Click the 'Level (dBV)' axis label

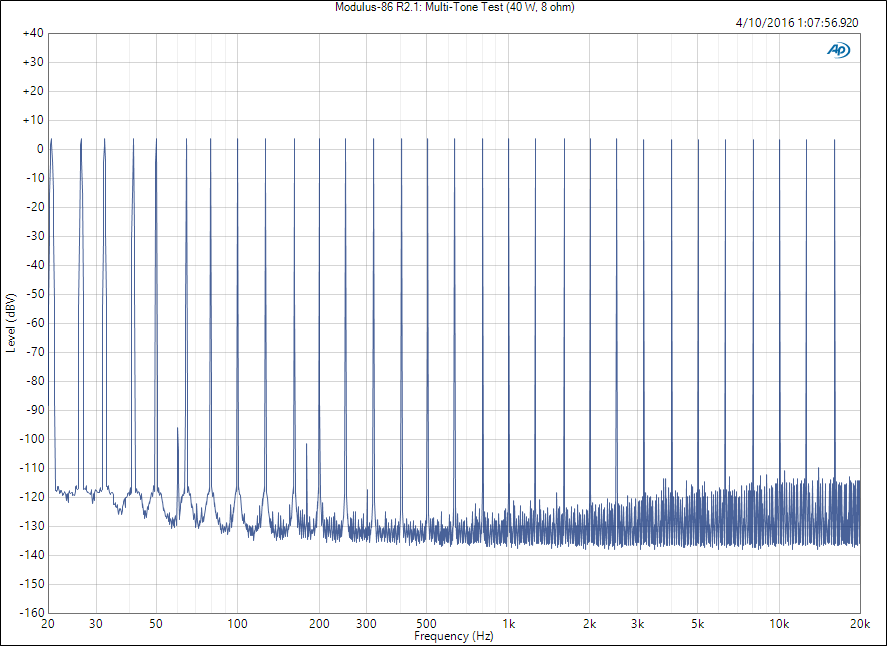(x=11, y=323)
